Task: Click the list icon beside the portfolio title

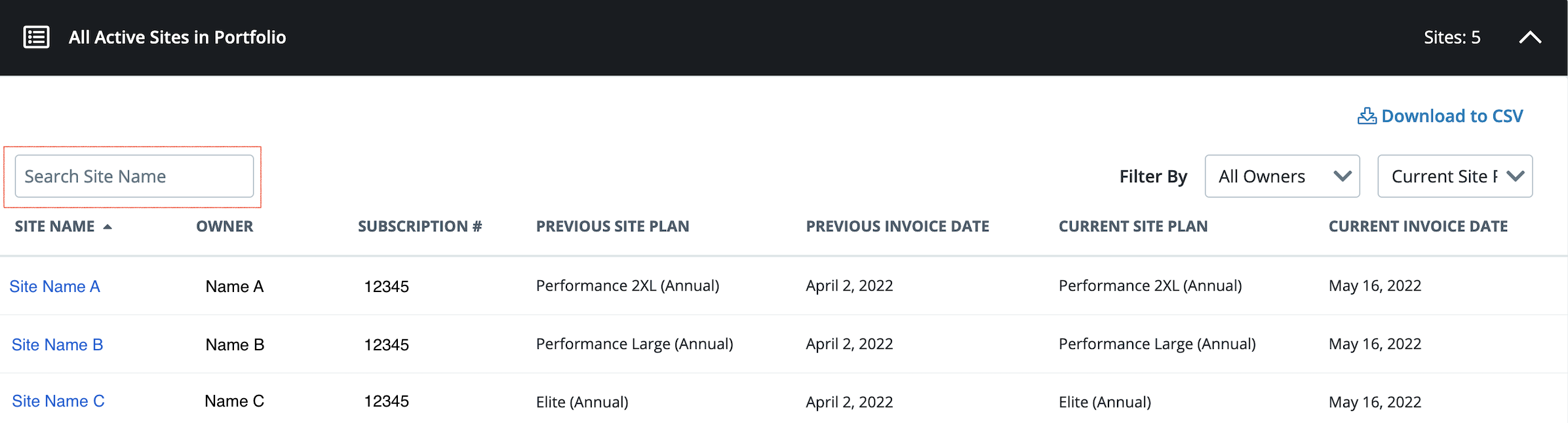Action: click(x=36, y=37)
